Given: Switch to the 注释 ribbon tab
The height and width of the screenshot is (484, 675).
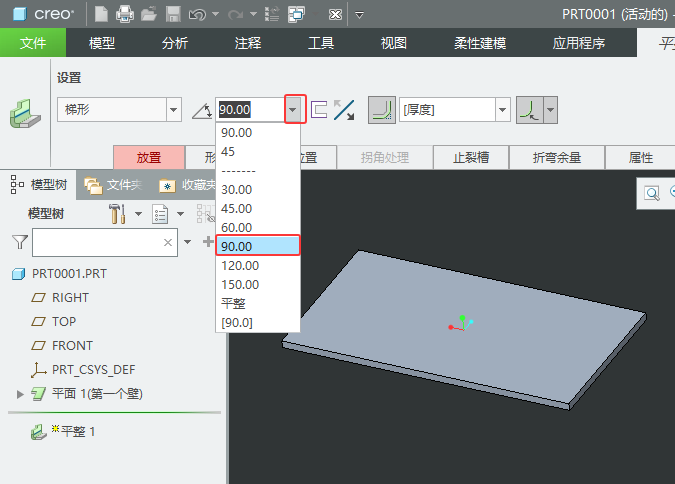Looking at the screenshot, I should pos(248,43).
